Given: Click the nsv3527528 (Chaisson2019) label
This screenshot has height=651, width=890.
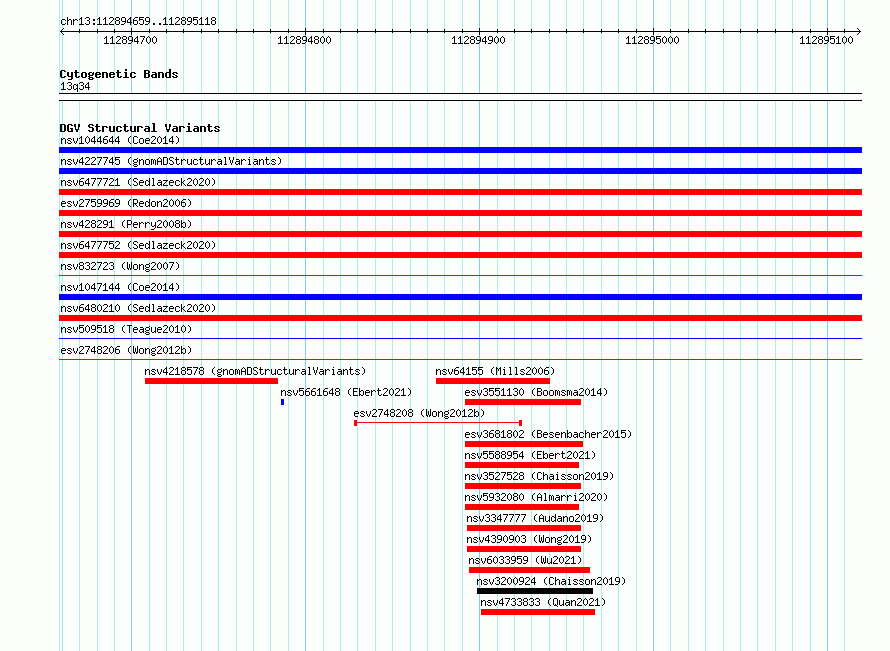Looking at the screenshot, I should [539, 476].
